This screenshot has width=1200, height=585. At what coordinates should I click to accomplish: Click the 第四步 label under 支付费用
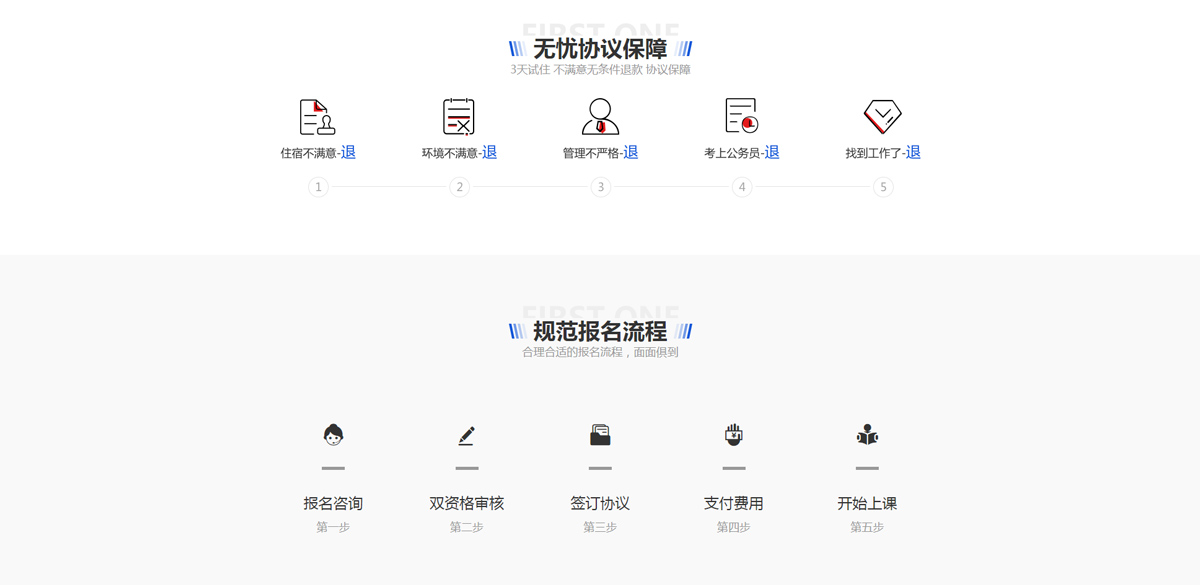(733, 527)
